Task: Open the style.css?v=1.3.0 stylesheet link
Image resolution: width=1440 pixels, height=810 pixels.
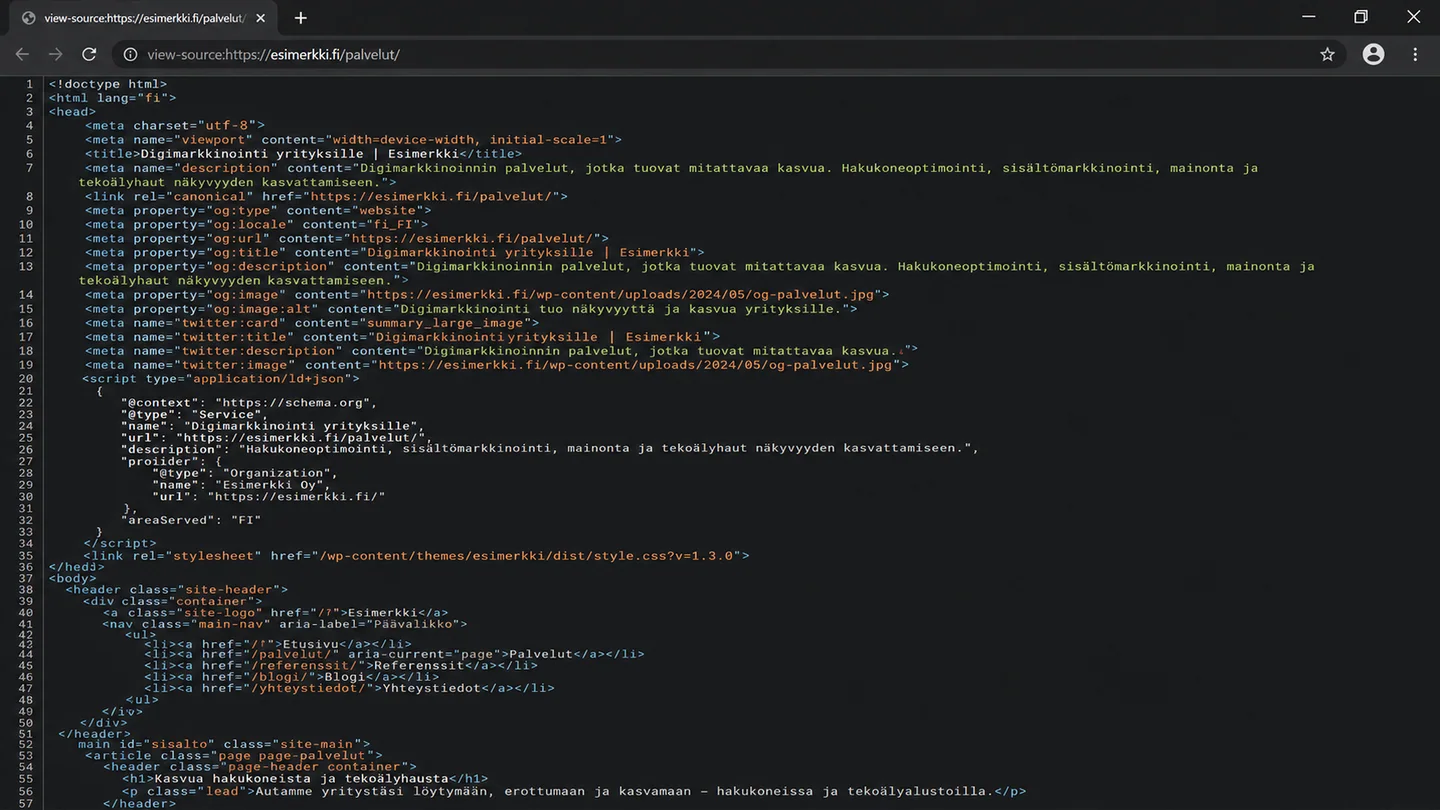Action: pyautogui.click(x=525, y=555)
